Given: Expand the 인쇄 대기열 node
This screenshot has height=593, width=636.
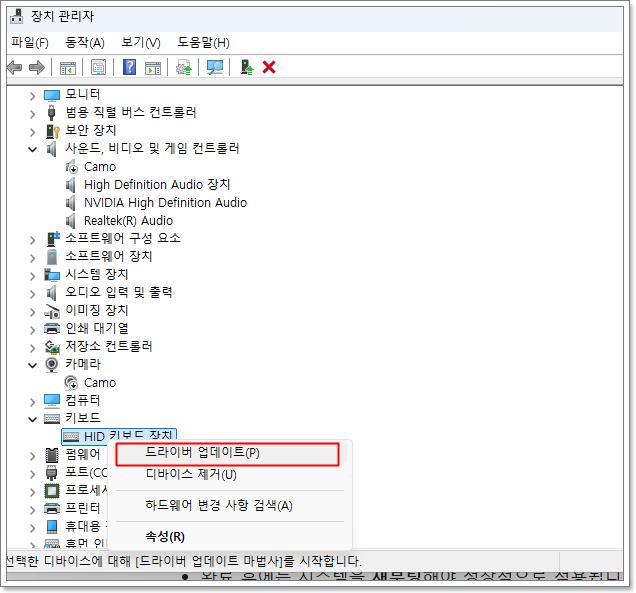Looking at the screenshot, I should tap(32, 330).
